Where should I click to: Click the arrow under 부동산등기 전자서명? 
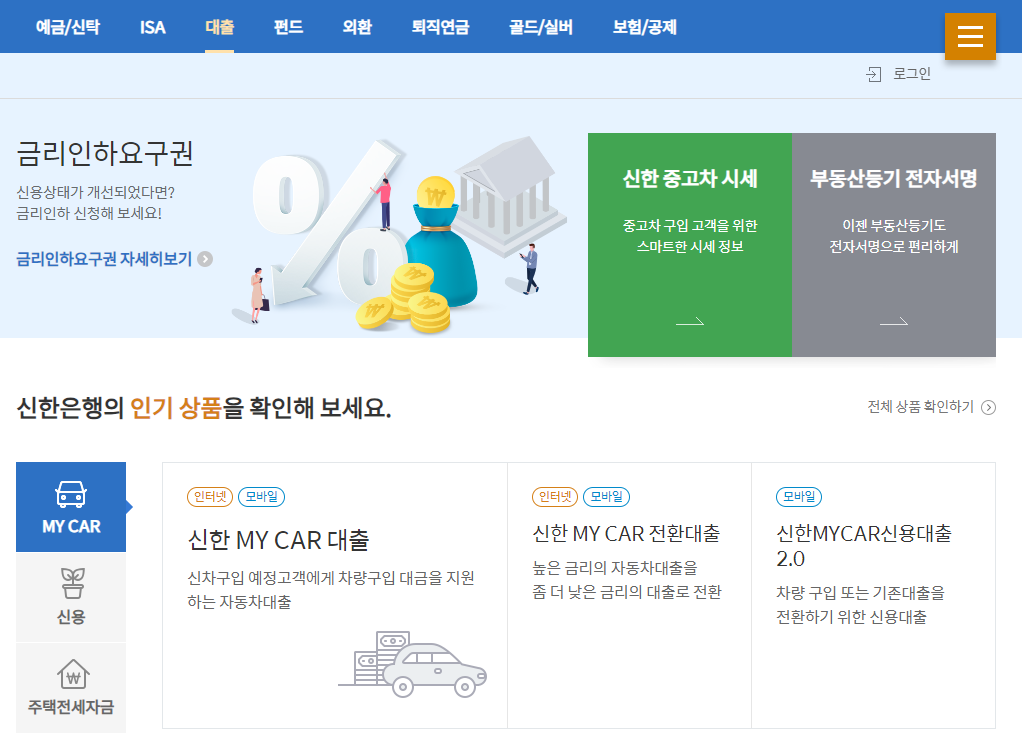click(x=894, y=321)
